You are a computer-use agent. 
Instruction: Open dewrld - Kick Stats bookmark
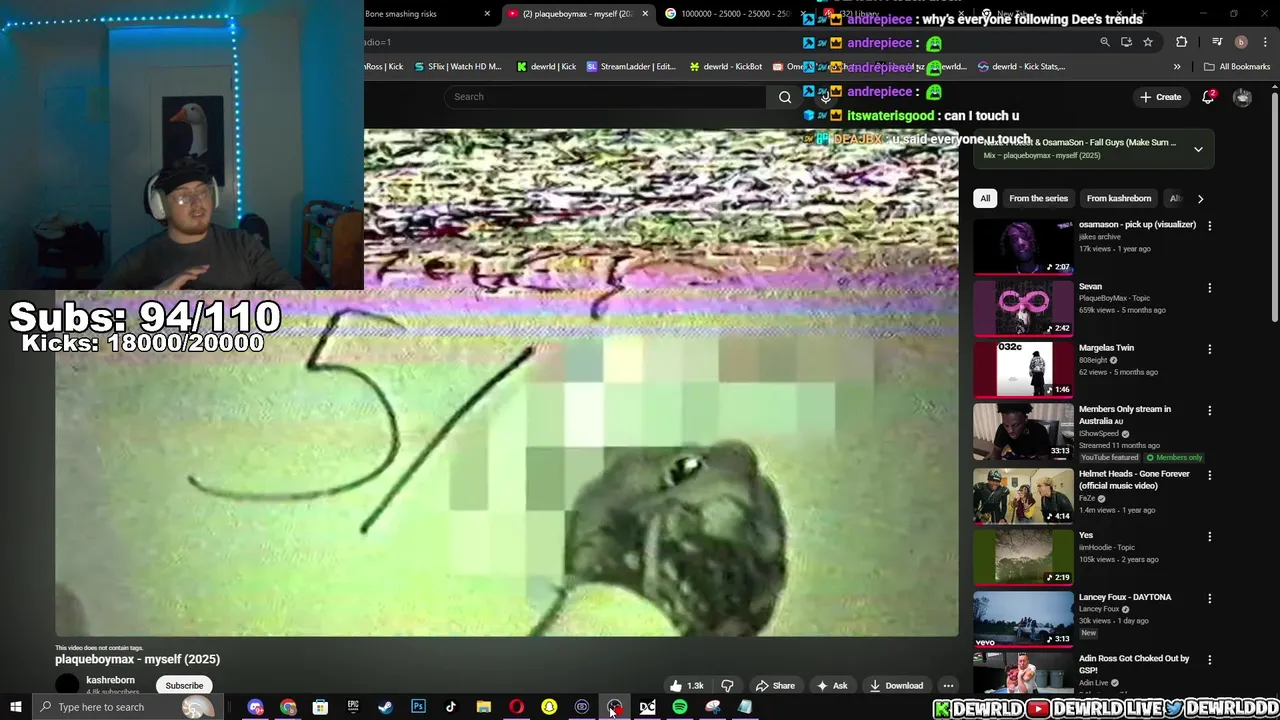[x=1021, y=67]
